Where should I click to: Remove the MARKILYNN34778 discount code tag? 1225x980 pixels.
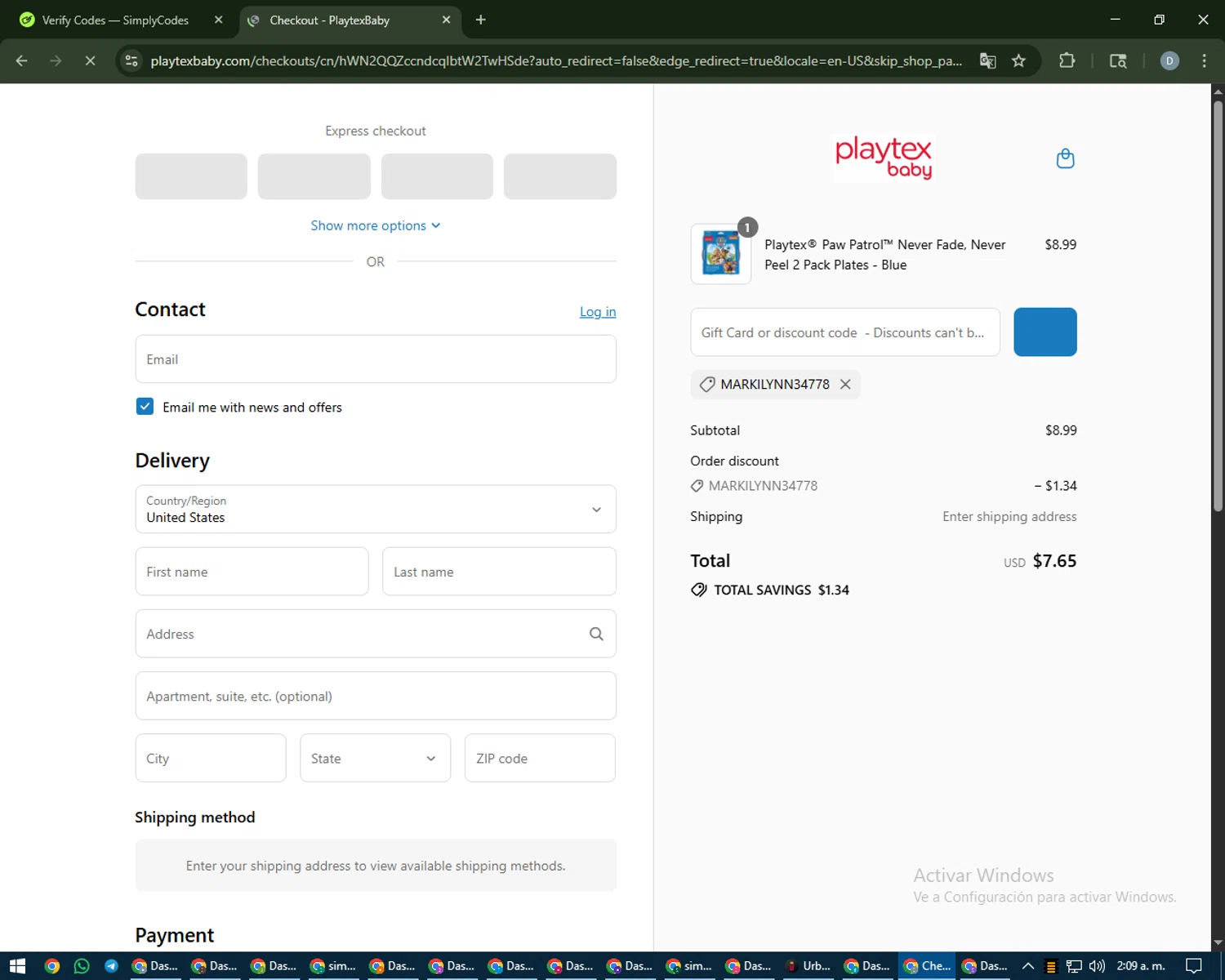click(845, 385)
